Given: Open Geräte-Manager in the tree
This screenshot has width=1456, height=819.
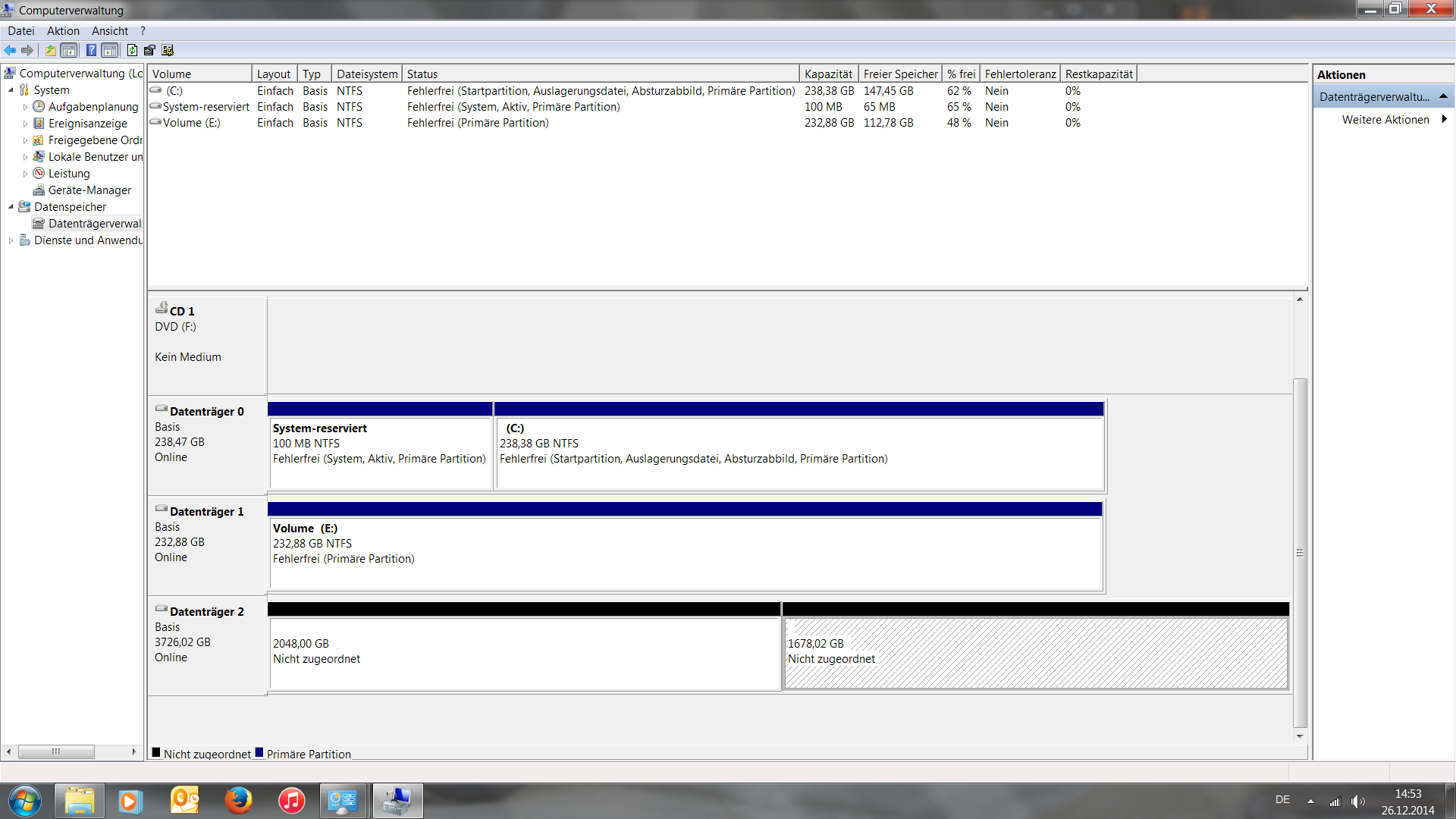Looking at the screenshot, I should (x=89, y=190).
